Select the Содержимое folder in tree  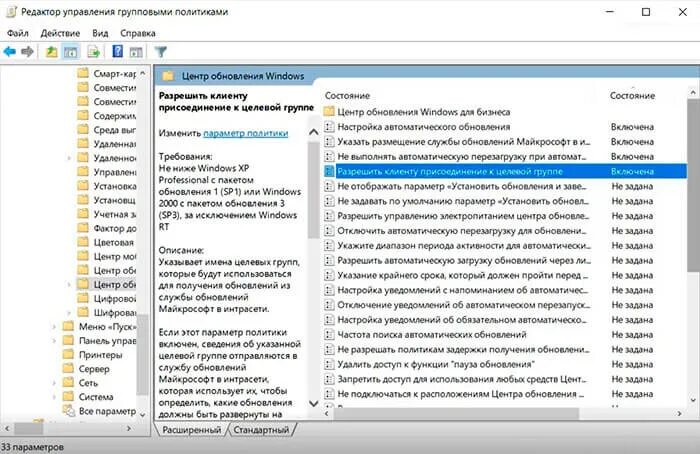pyautogui.click(x=107, y=115)
